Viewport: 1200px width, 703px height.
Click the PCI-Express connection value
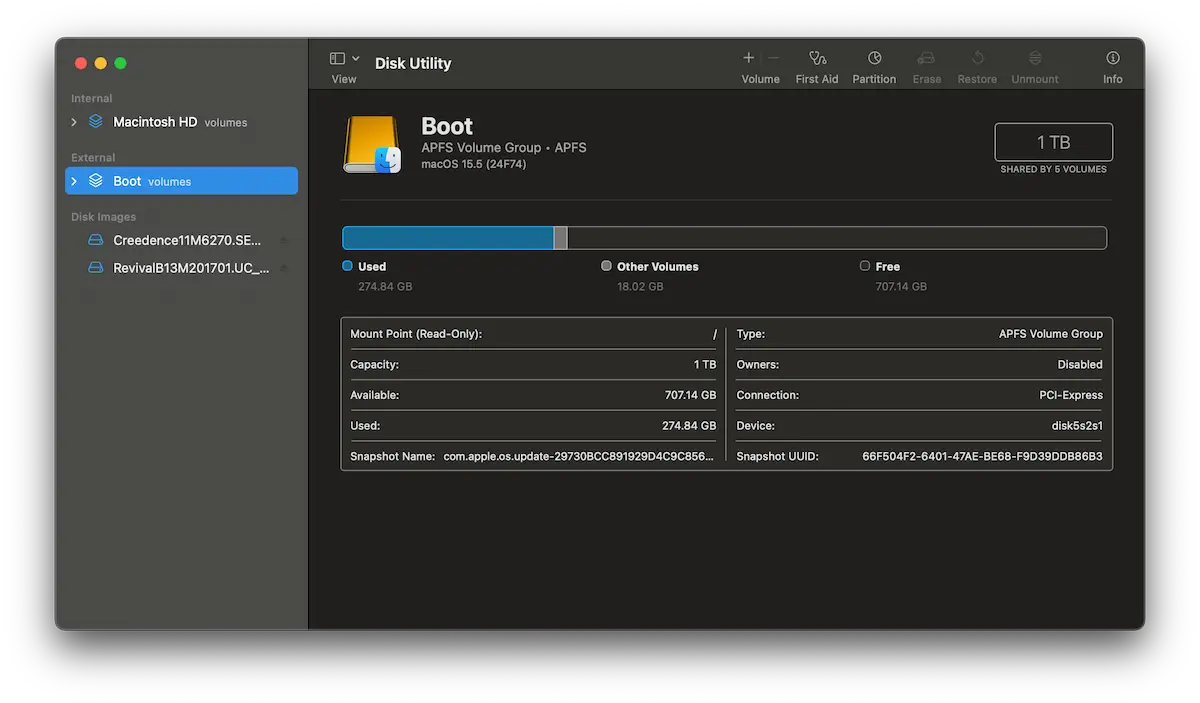pos(1071,395)
